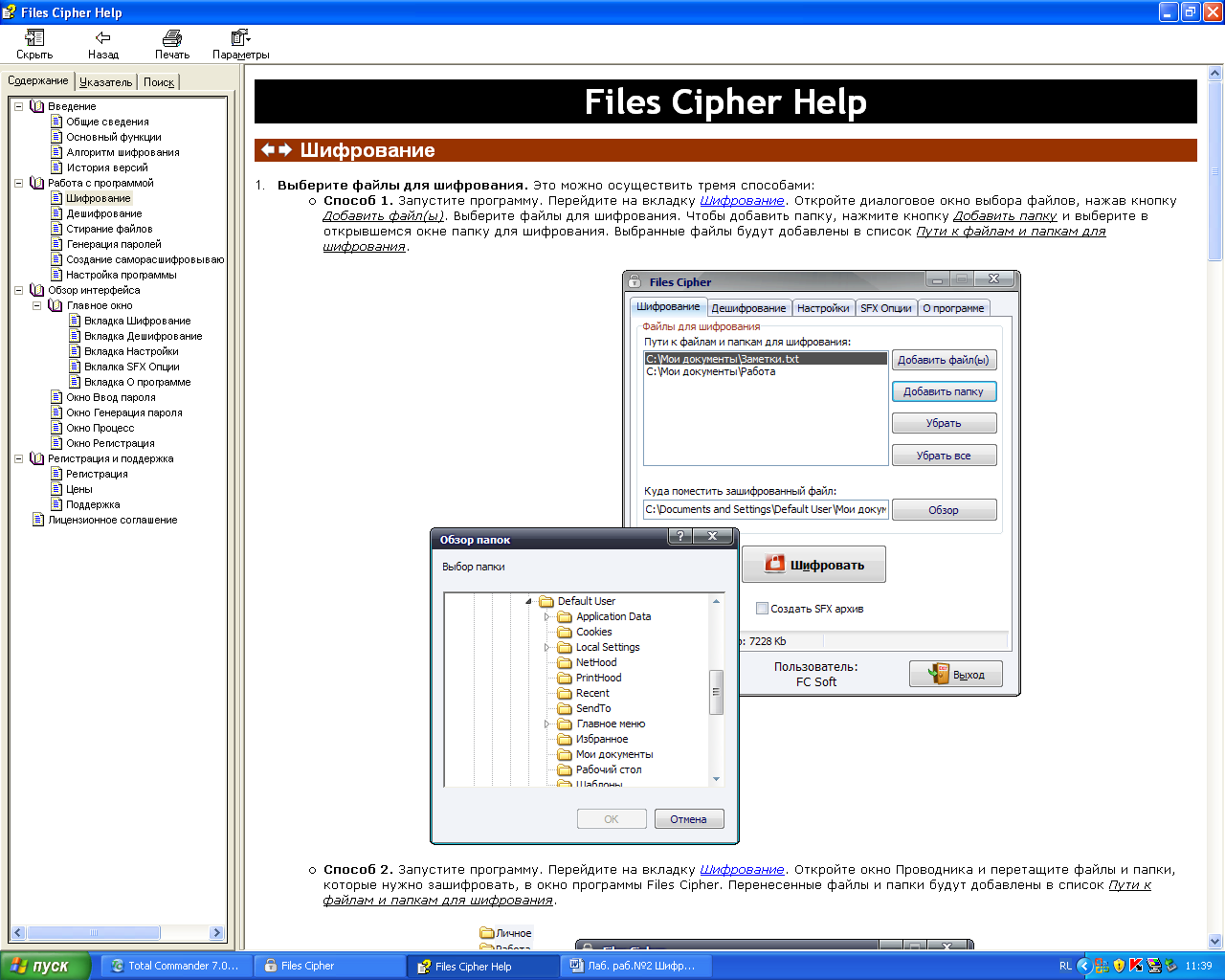This screenshot has height=980, width=1225.
Task: Click the page icon beside Лицензионное соглашение
Action: tap(38, 520)
